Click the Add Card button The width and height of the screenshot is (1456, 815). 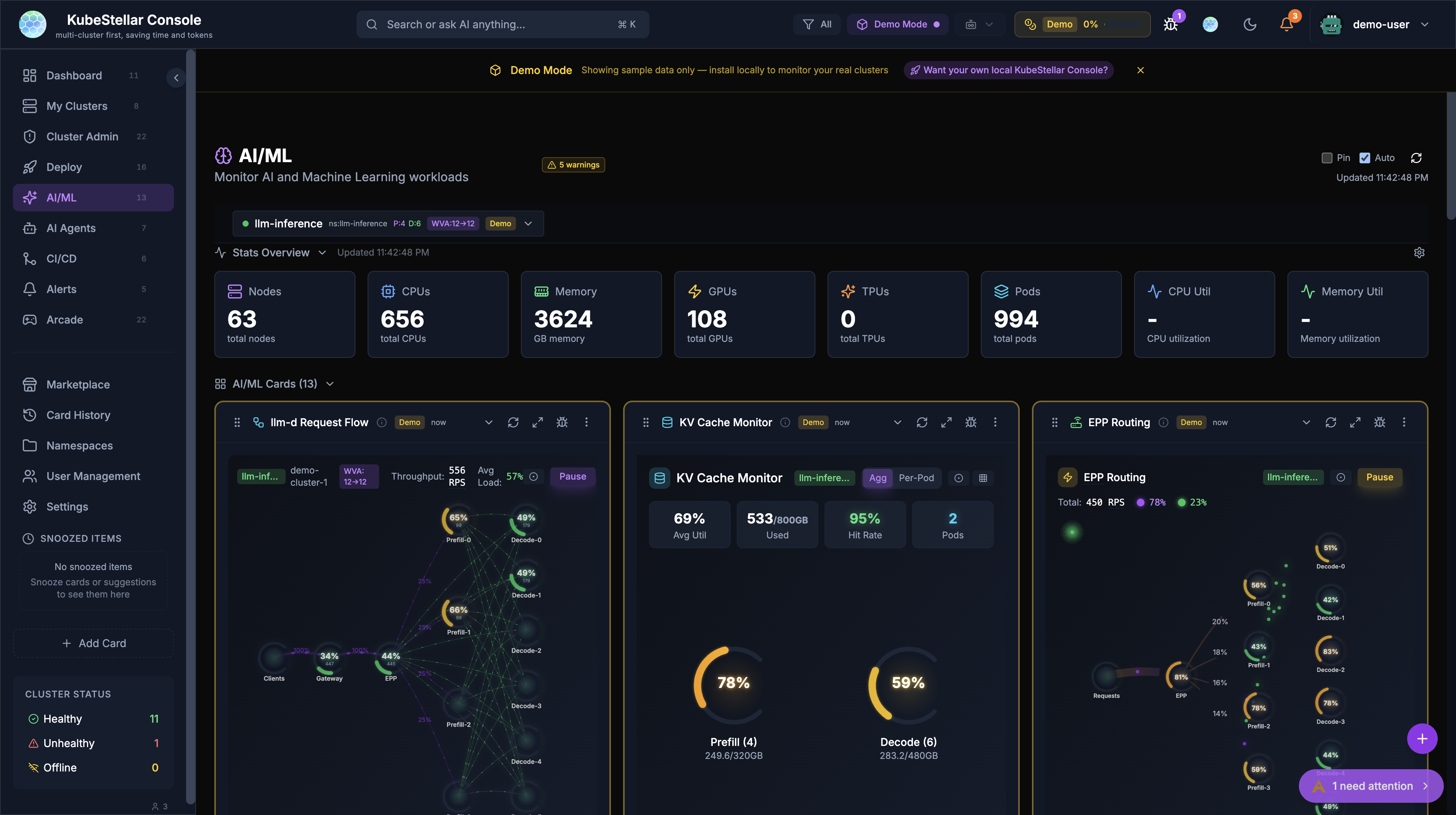[x=93, y=643]
